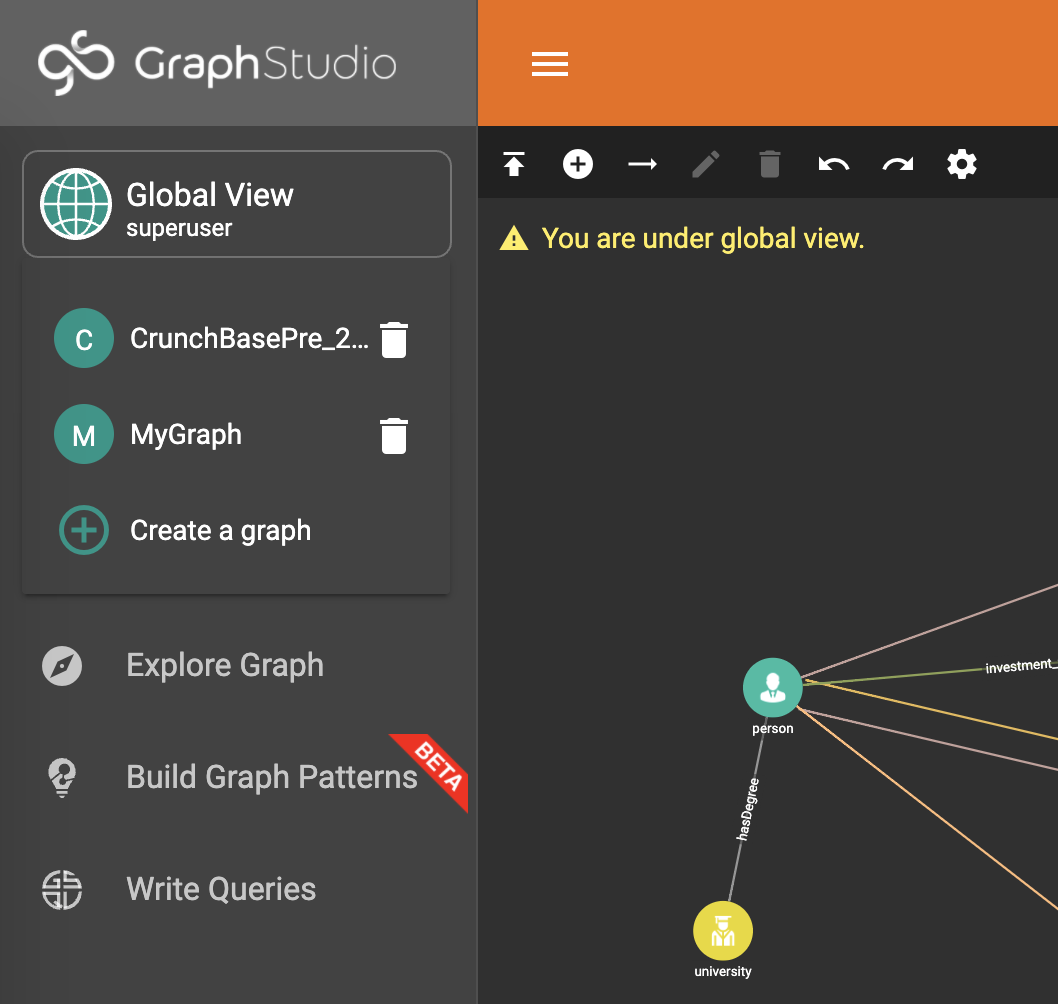
Task: Open the hamburger menu
Action: coord(549,64)
